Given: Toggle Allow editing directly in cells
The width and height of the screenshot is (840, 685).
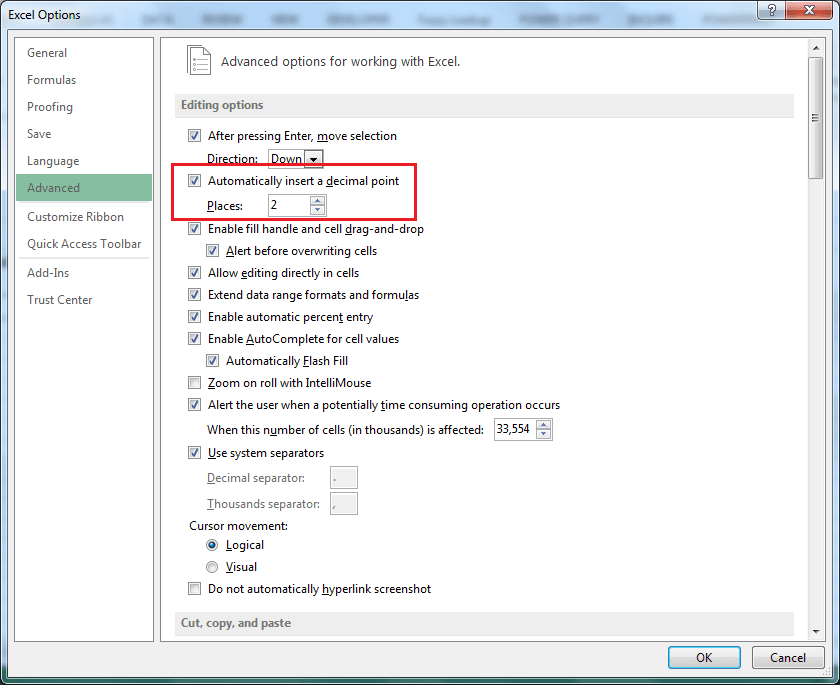Looking at the screenshot, I should pos(194,273).
